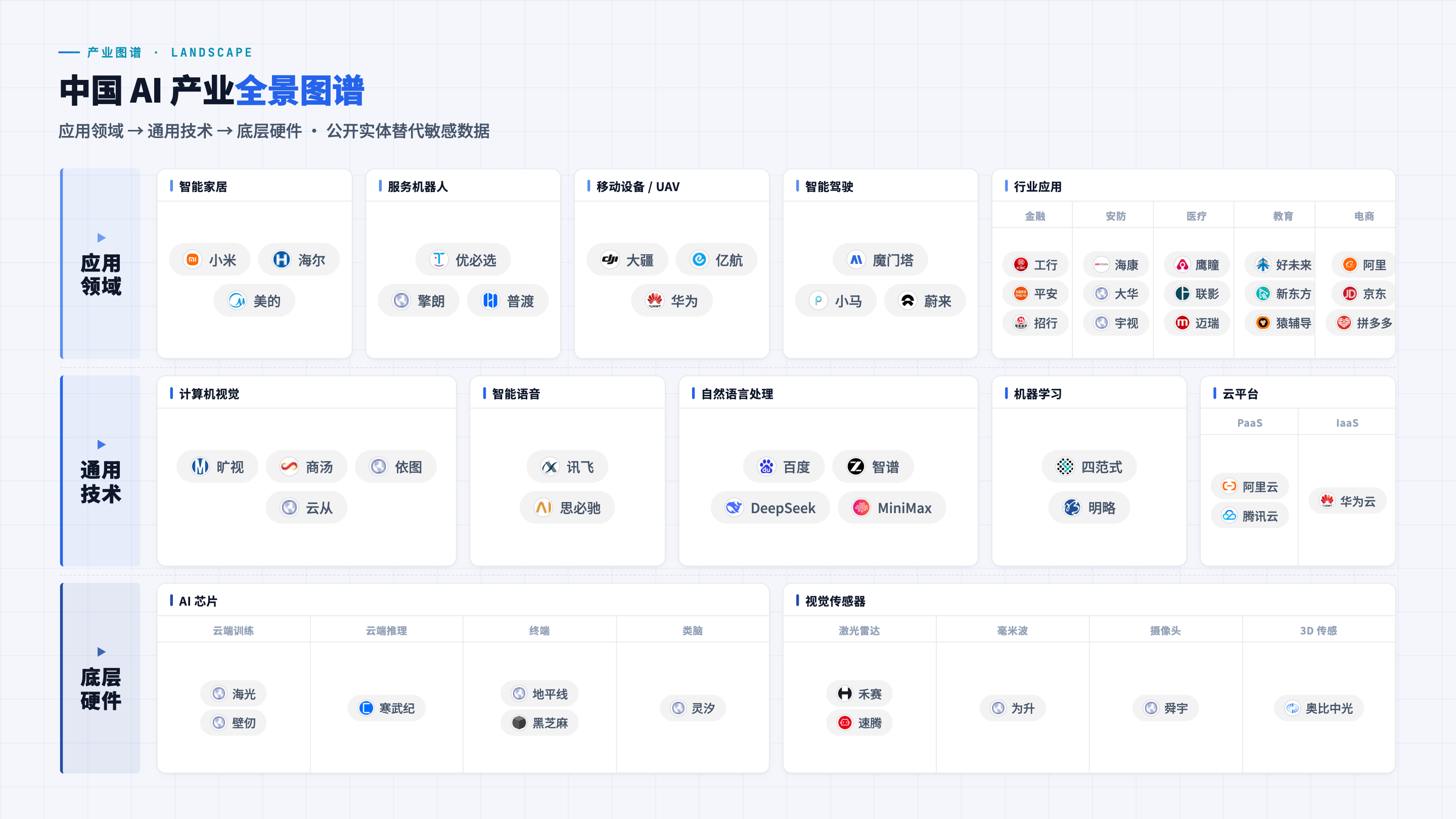Click the Black Sesame logo beside 黑芝麻

(x=519, y=722)
